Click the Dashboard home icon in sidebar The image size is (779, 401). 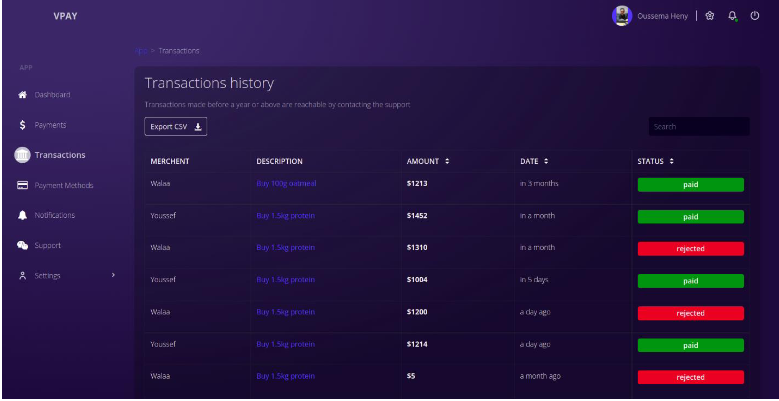tap(22, 95)
